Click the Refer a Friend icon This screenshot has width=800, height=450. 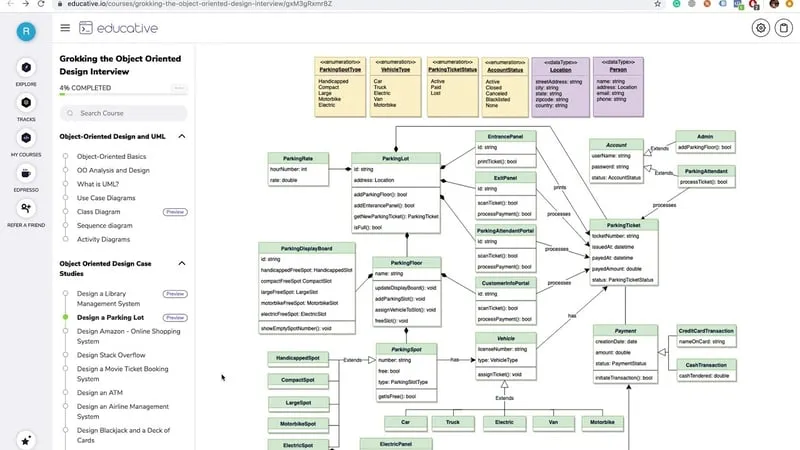coord(26,208)
